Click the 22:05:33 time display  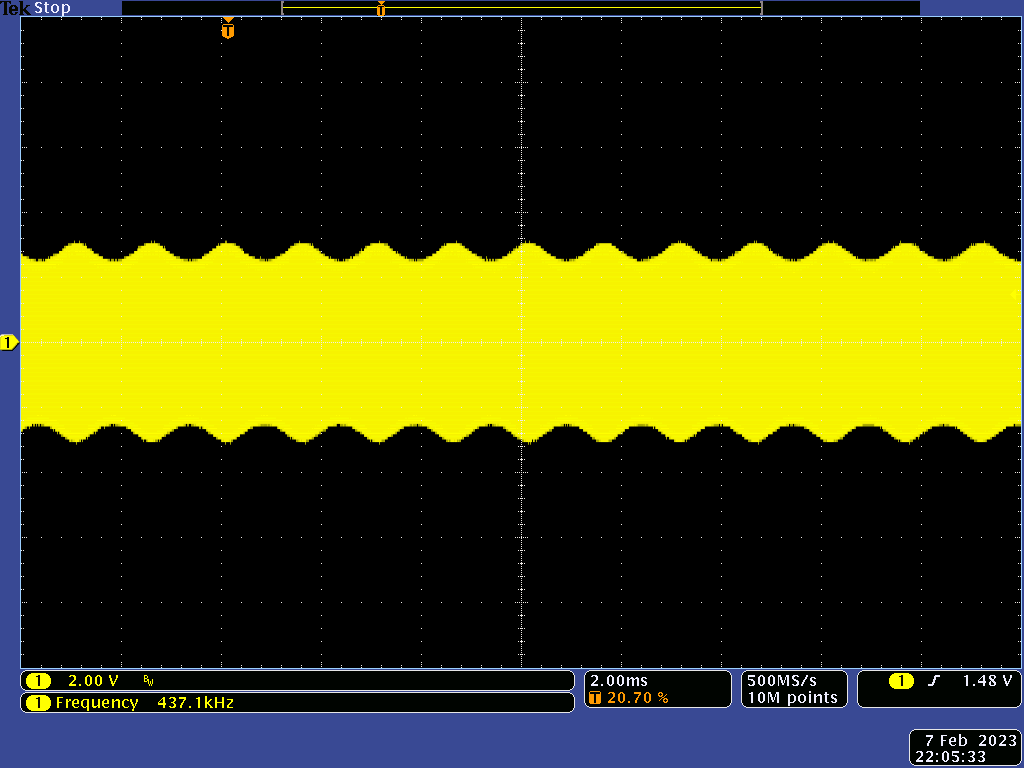point(950,757)
